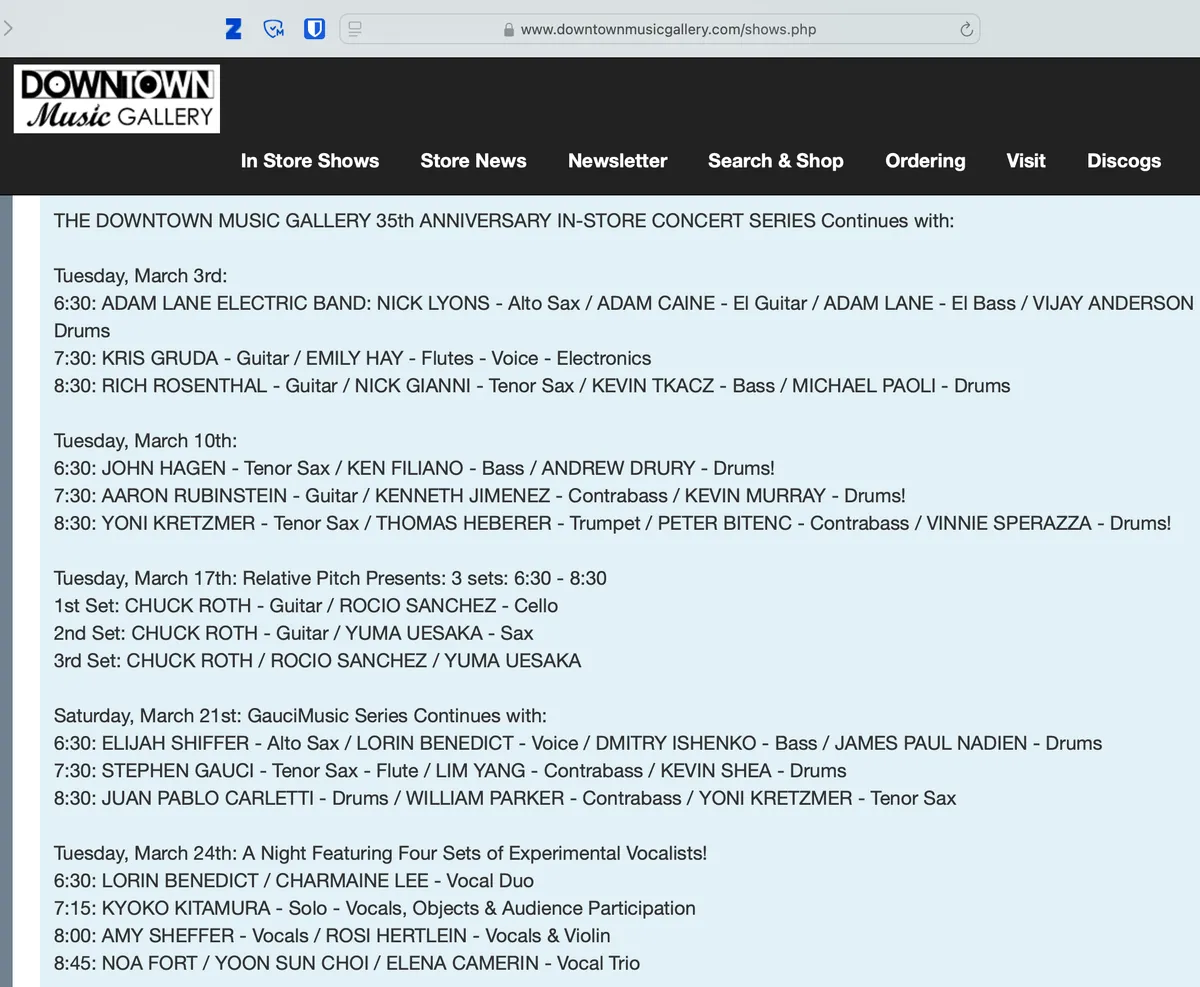1200x987 pixels.
Task: Click the Zotero extension icon
Action: [x=234, y=29]
